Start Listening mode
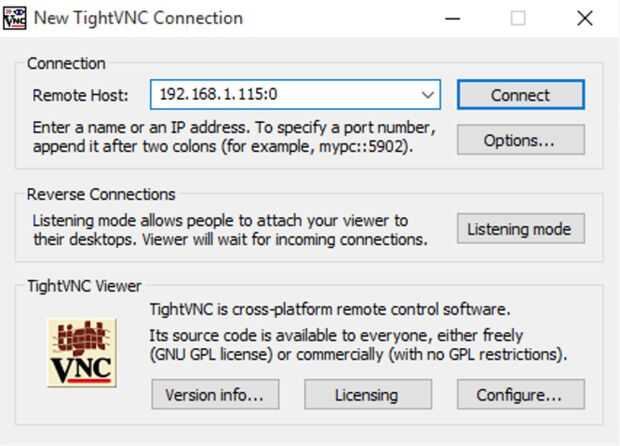 coord(520,229)
